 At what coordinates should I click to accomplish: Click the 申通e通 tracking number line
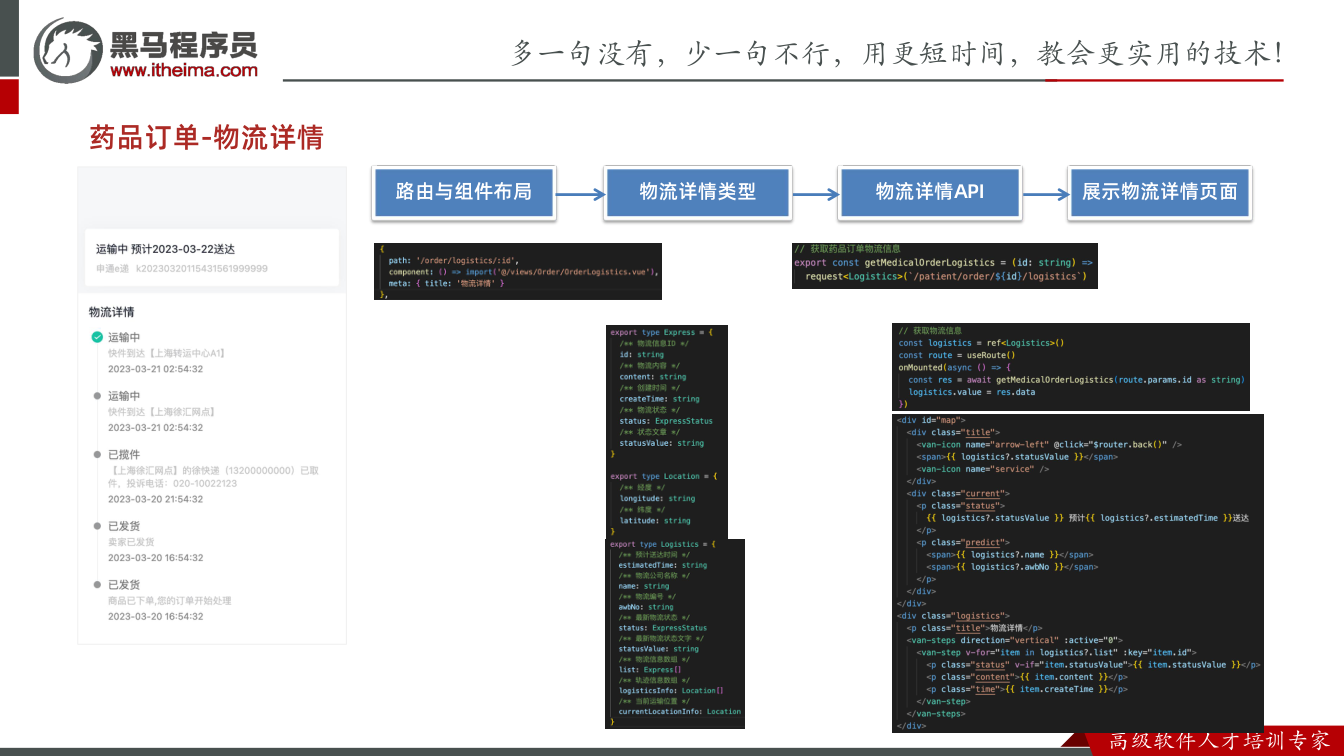coord(182,269)
